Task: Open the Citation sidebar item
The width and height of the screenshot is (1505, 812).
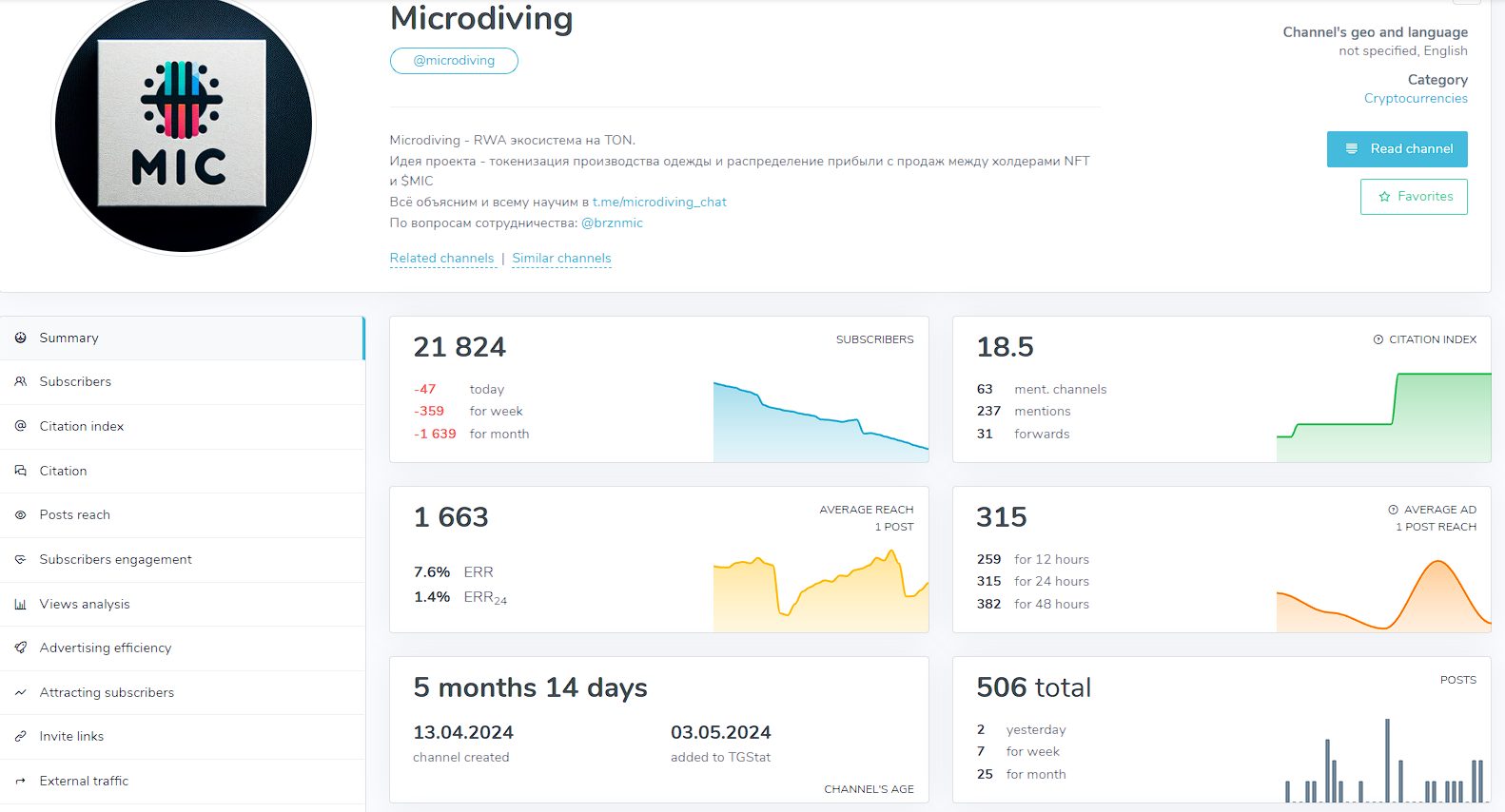Action: pos(182,471)
